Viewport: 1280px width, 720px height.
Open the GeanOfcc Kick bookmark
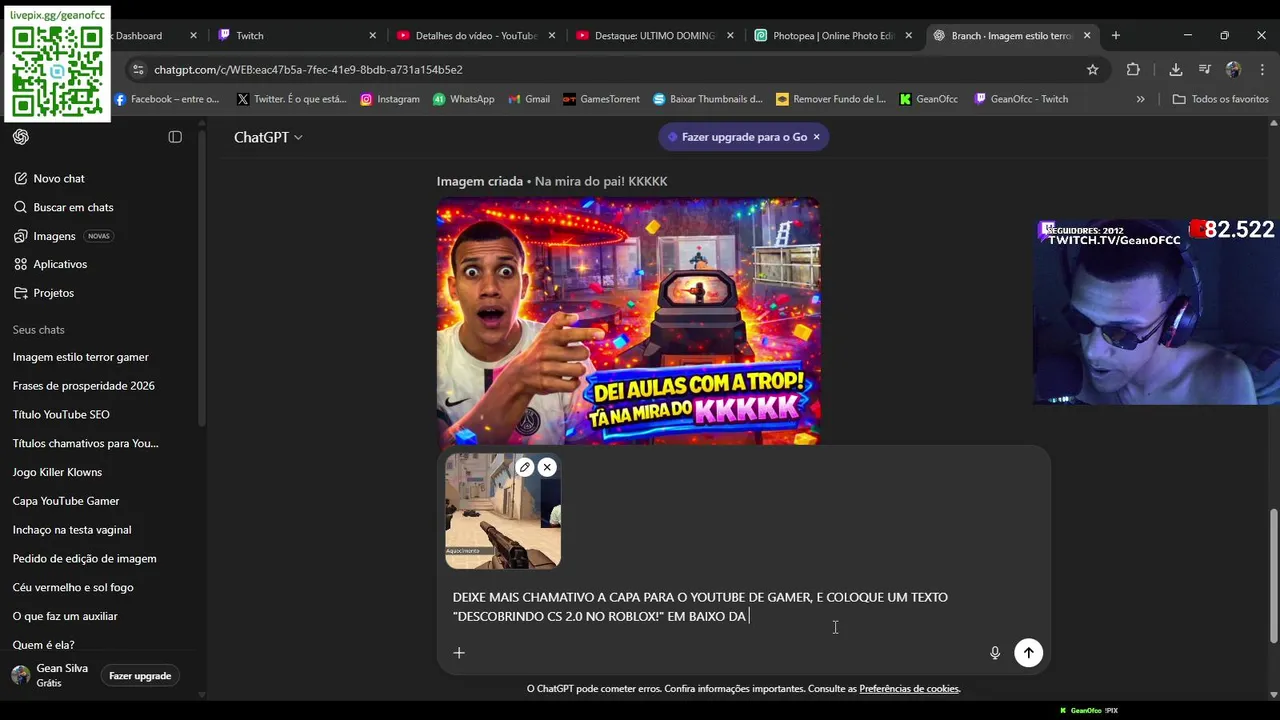[928, 99]
